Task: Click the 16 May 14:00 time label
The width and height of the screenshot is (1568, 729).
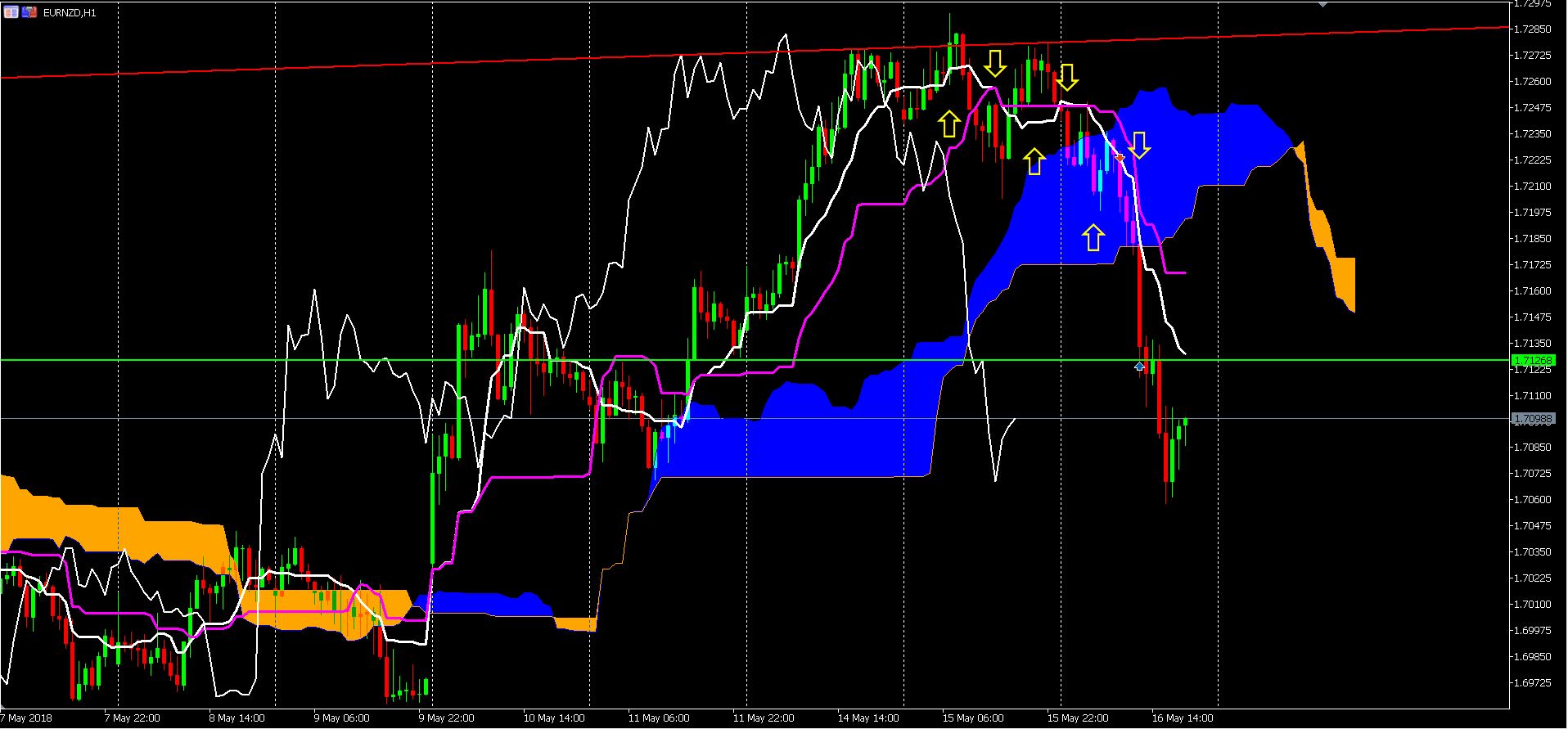Action: [x=1182, y=718]
